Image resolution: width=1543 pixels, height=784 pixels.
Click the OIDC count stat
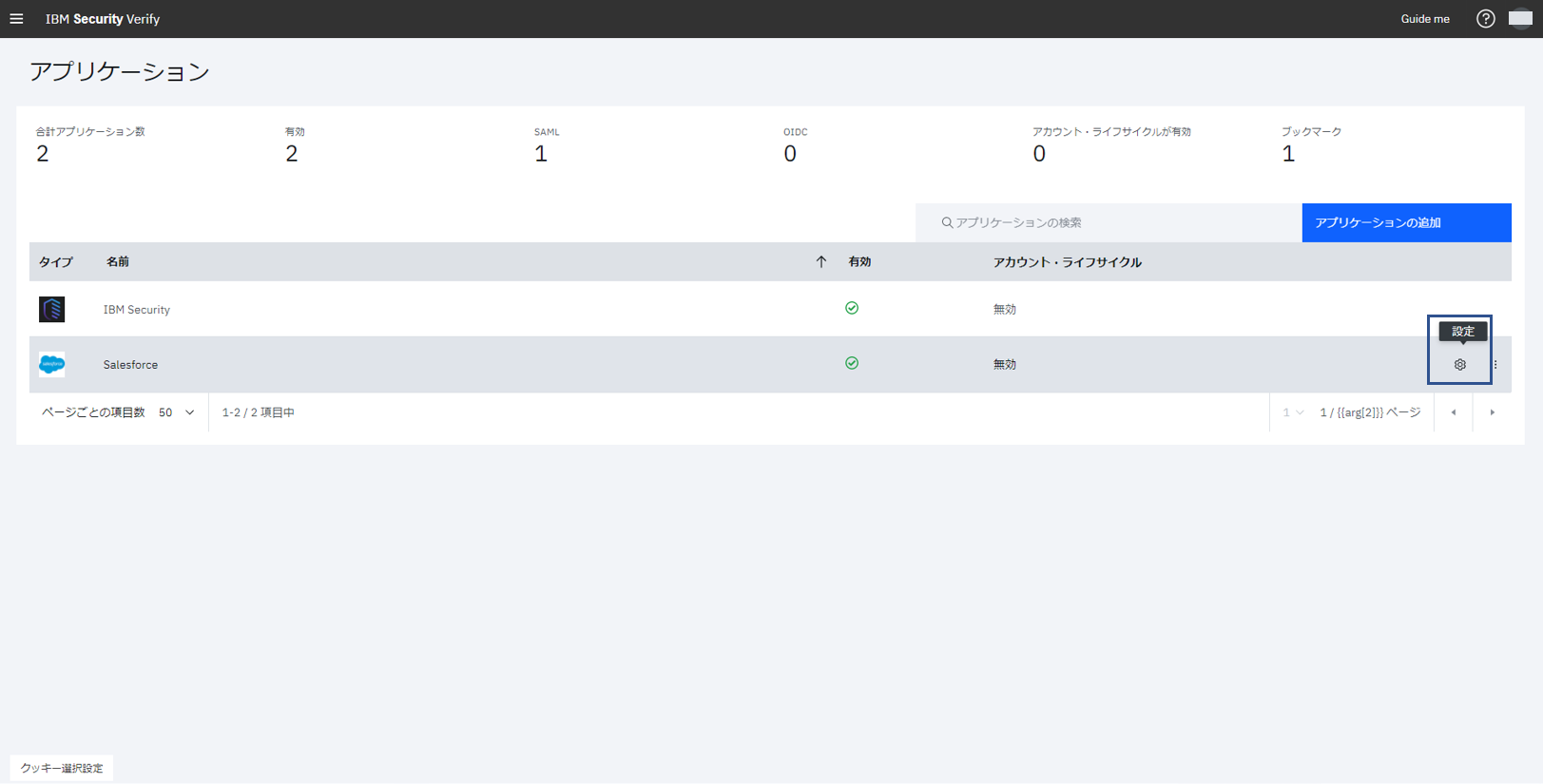[795, 144]
